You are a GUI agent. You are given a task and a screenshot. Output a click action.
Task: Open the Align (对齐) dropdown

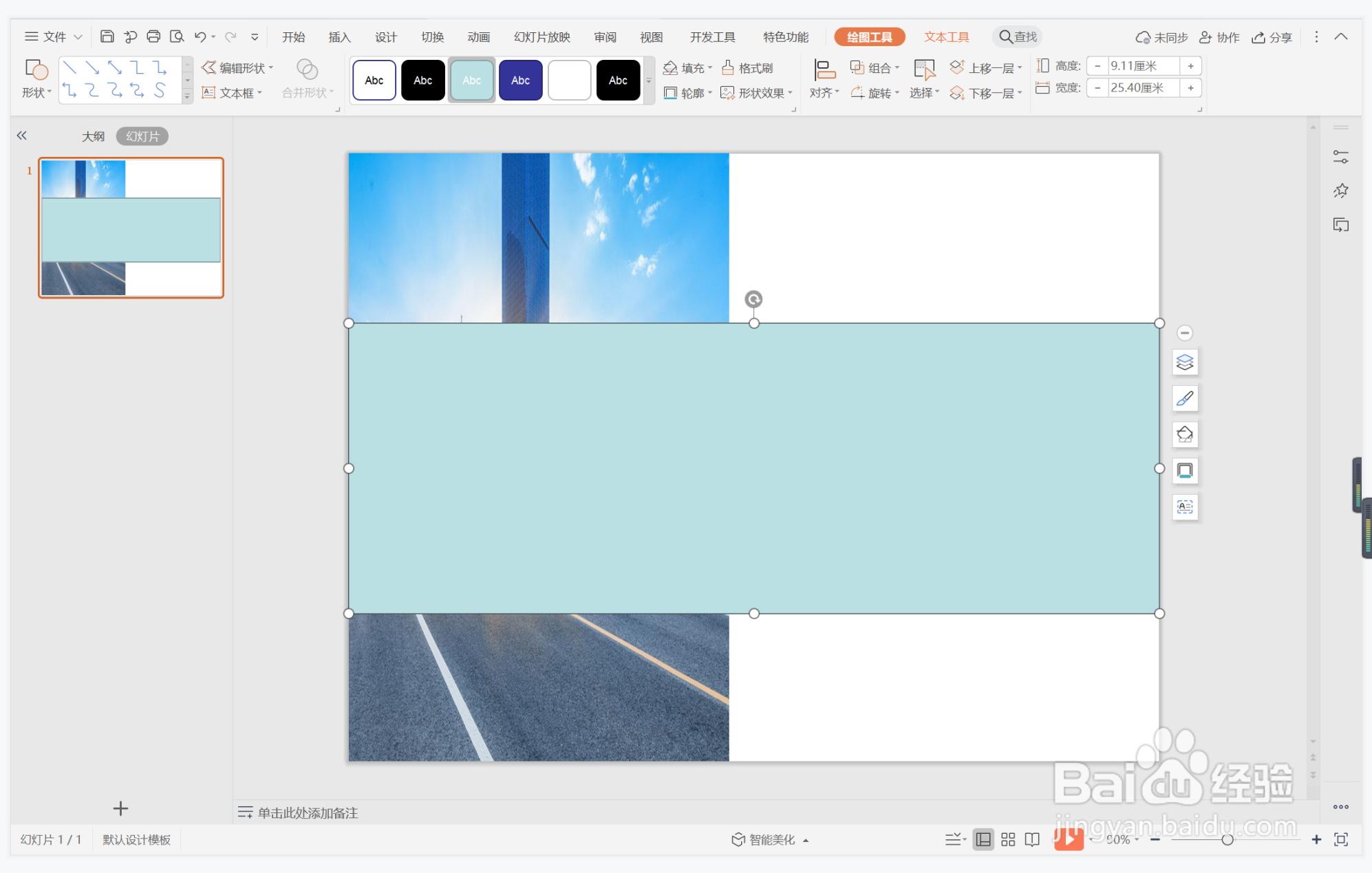pyautogui.click(x=824, y=79)
